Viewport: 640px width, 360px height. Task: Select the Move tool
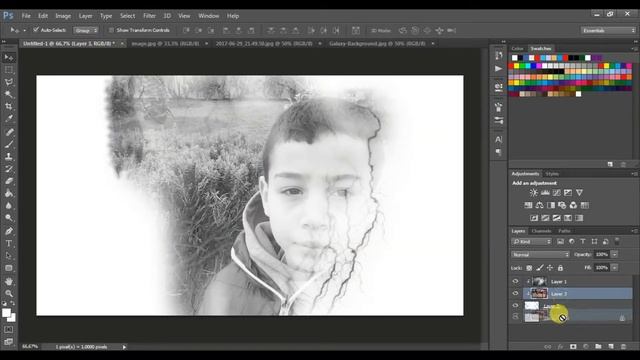[x=9, y=58]
